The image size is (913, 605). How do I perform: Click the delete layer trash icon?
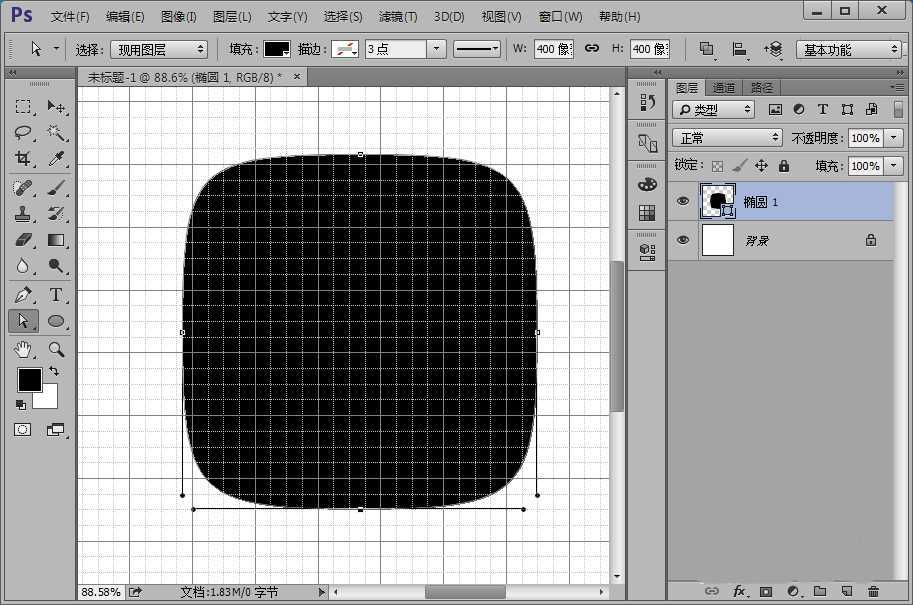[x=874, y=591]
